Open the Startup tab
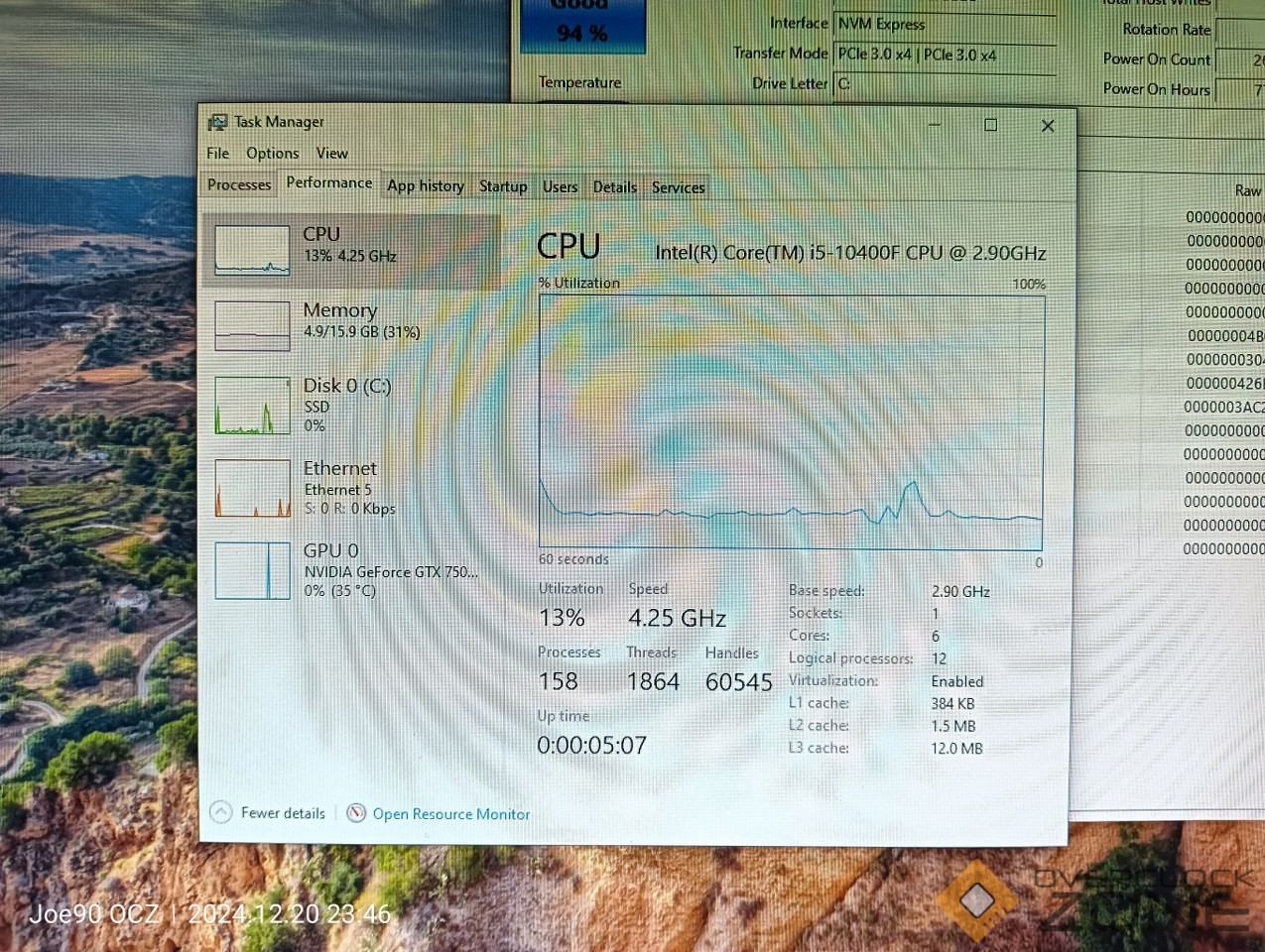This screenshot has width=1265, height=952. click(x=503, y=186)
